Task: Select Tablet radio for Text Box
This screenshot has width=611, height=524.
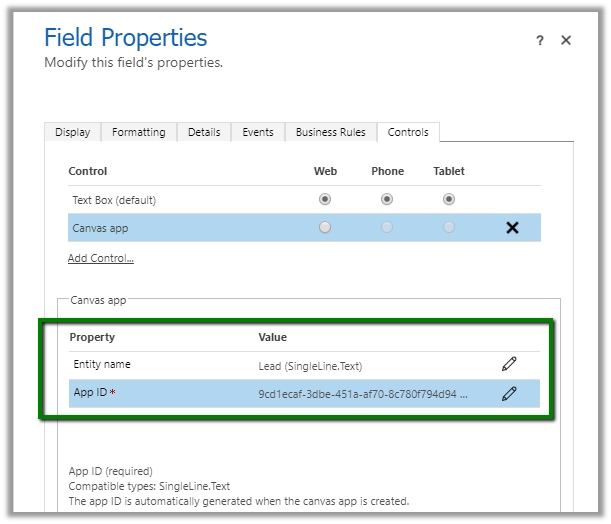Action: pos(449,200)
